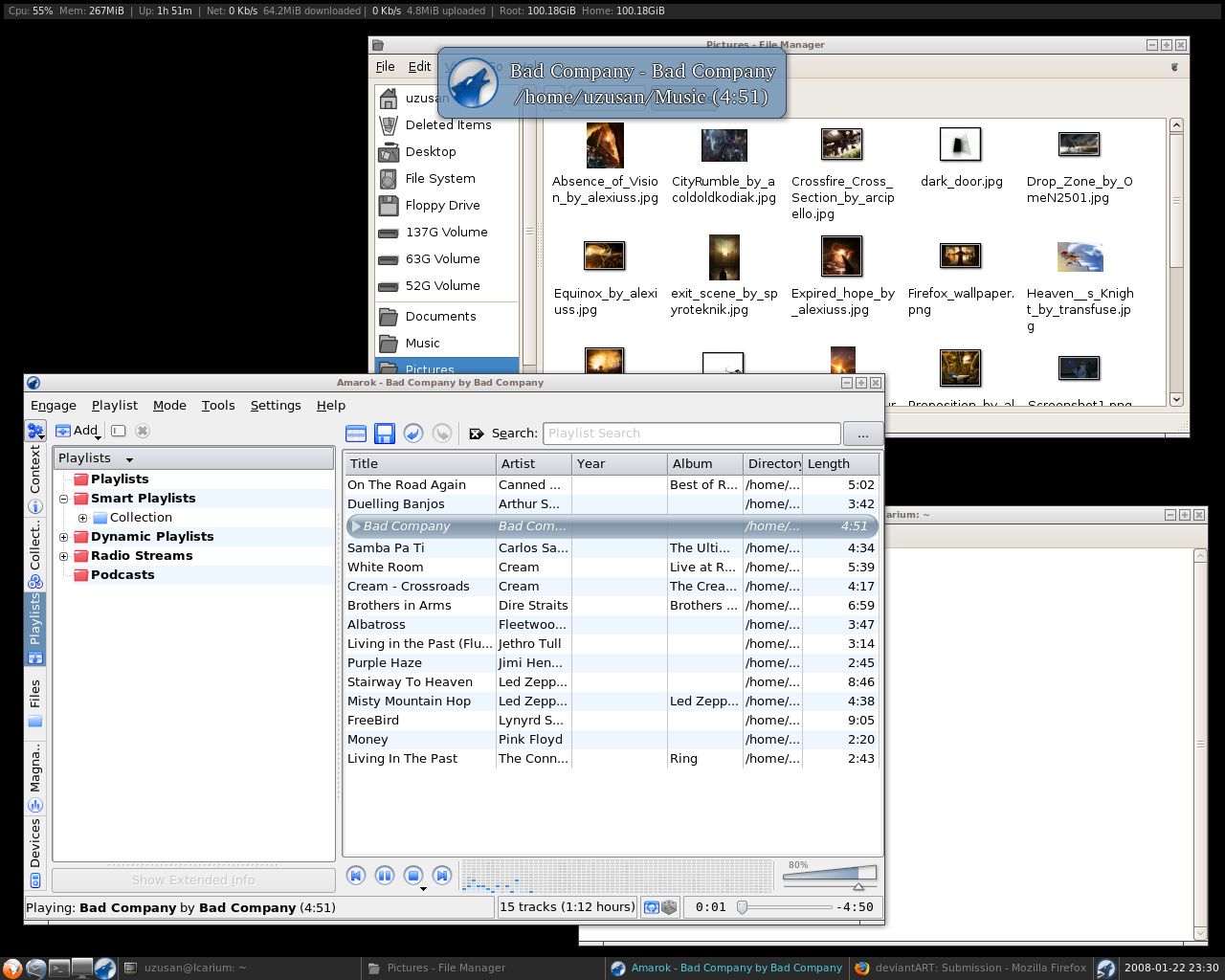This screenshot has width=1225, height=980.
Task: Save playlist using floppy disk icon
Action: pyautogui.click(x=385, y=434)
